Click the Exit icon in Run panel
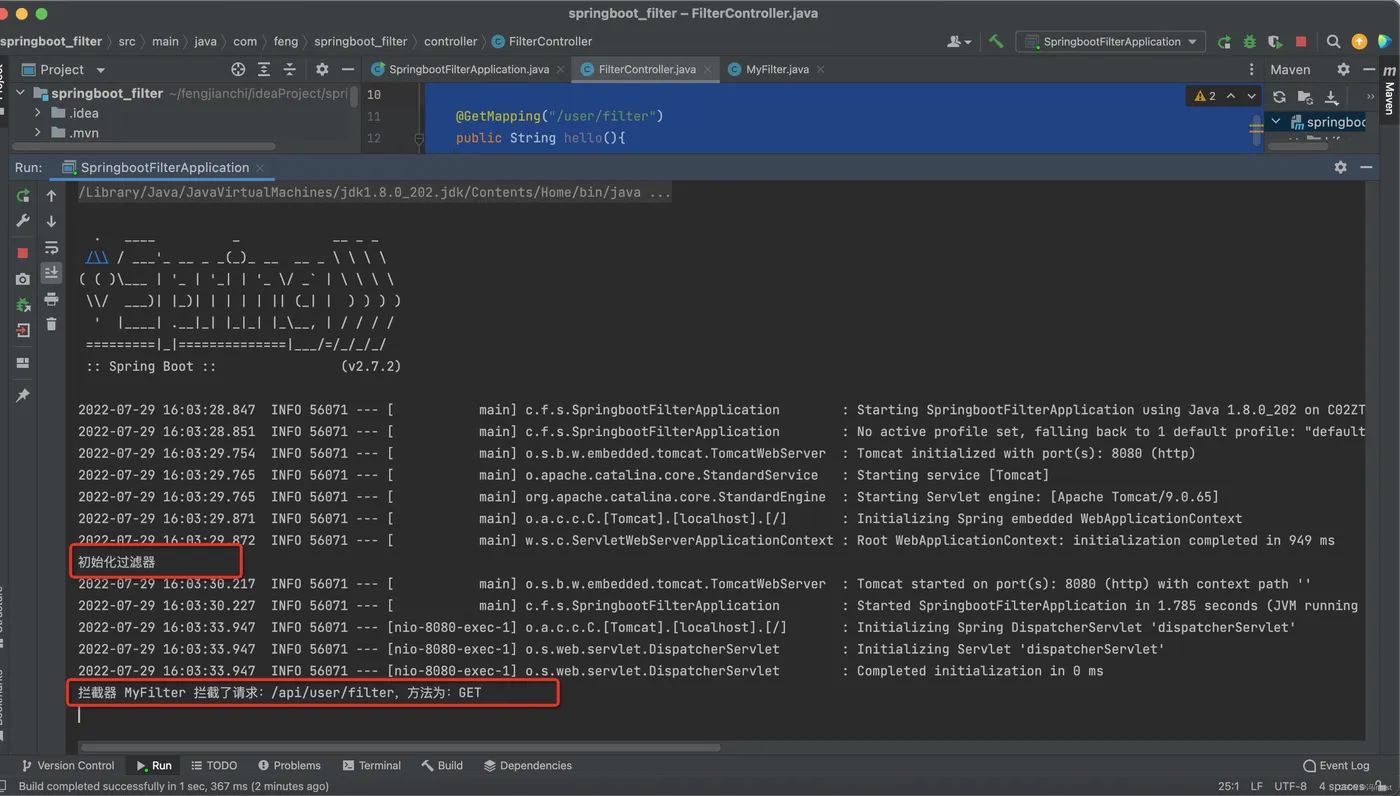The image size is (1400, 796). coord(23,330)
